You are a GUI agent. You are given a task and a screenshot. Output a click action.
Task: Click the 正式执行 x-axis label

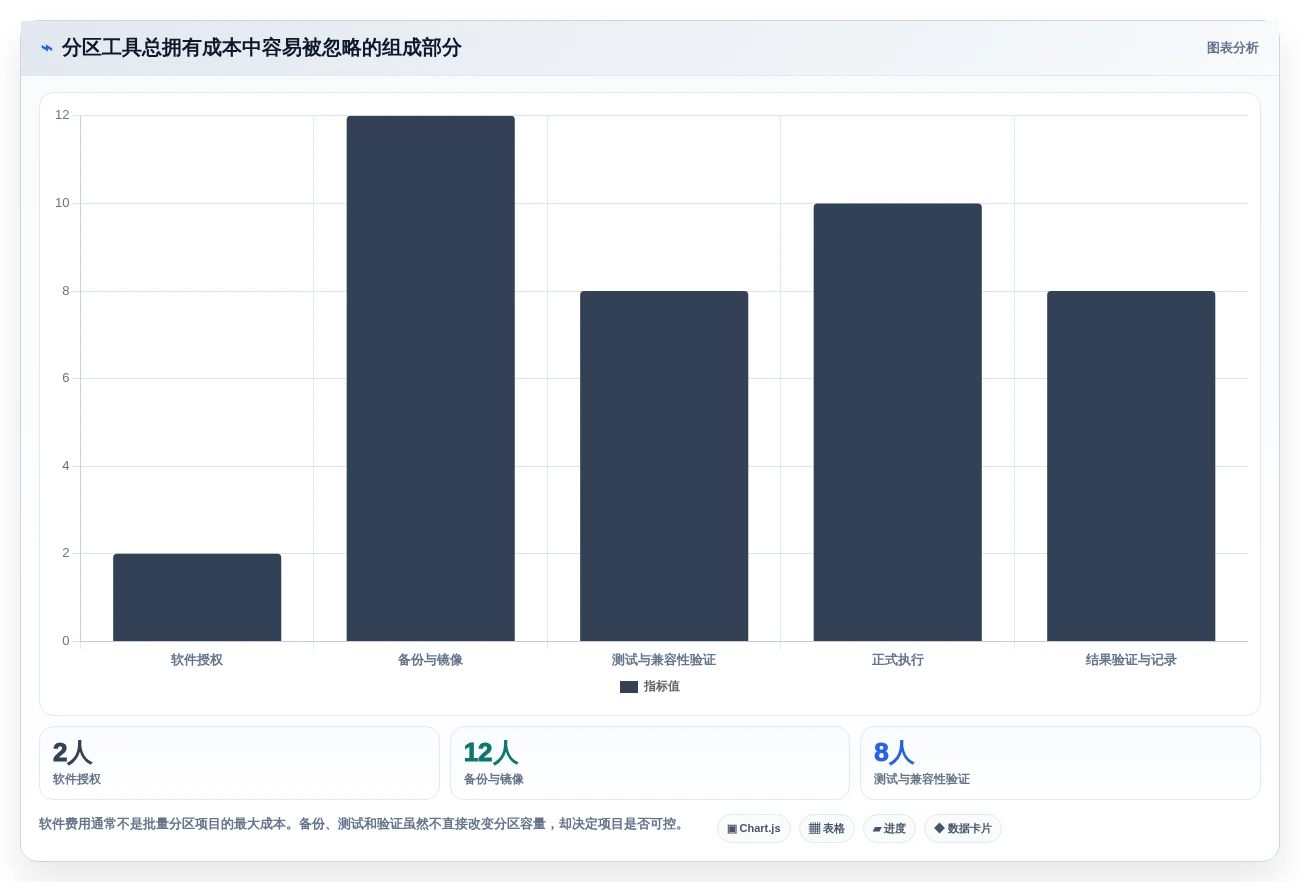click(x=898, y=660)
